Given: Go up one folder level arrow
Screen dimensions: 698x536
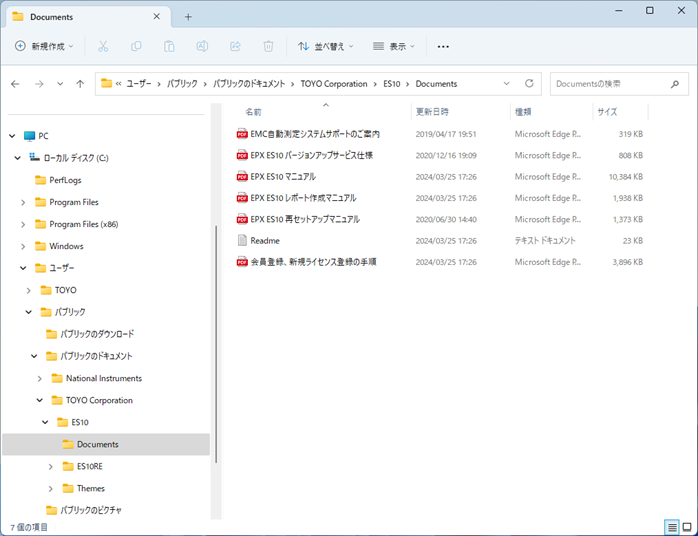Looking at the screenshot, I should 80,84.
